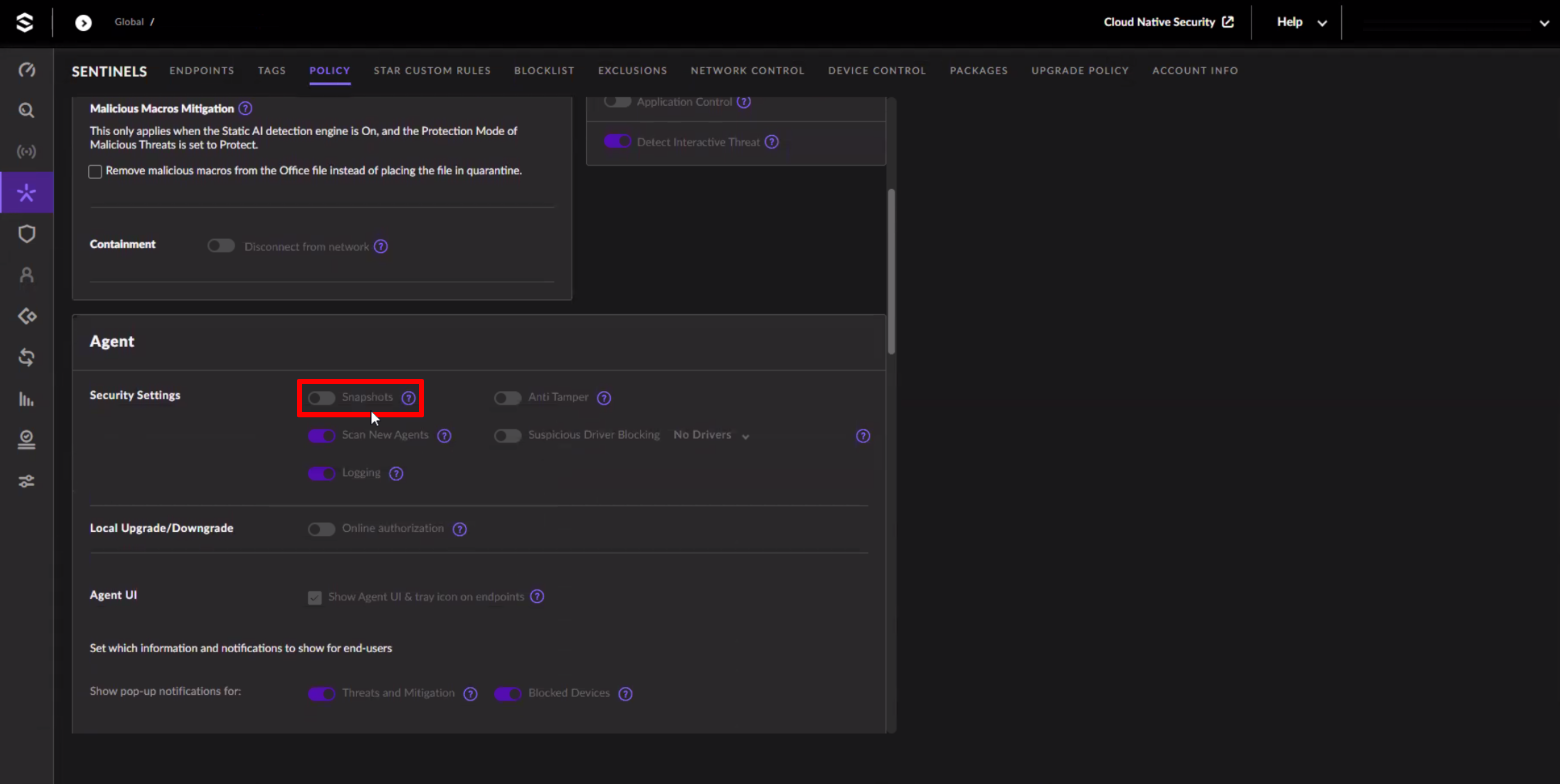Viewport: 1560px width, 784px height.
Task: Open the Cloud Native Security link
Action: [1169, 22]
